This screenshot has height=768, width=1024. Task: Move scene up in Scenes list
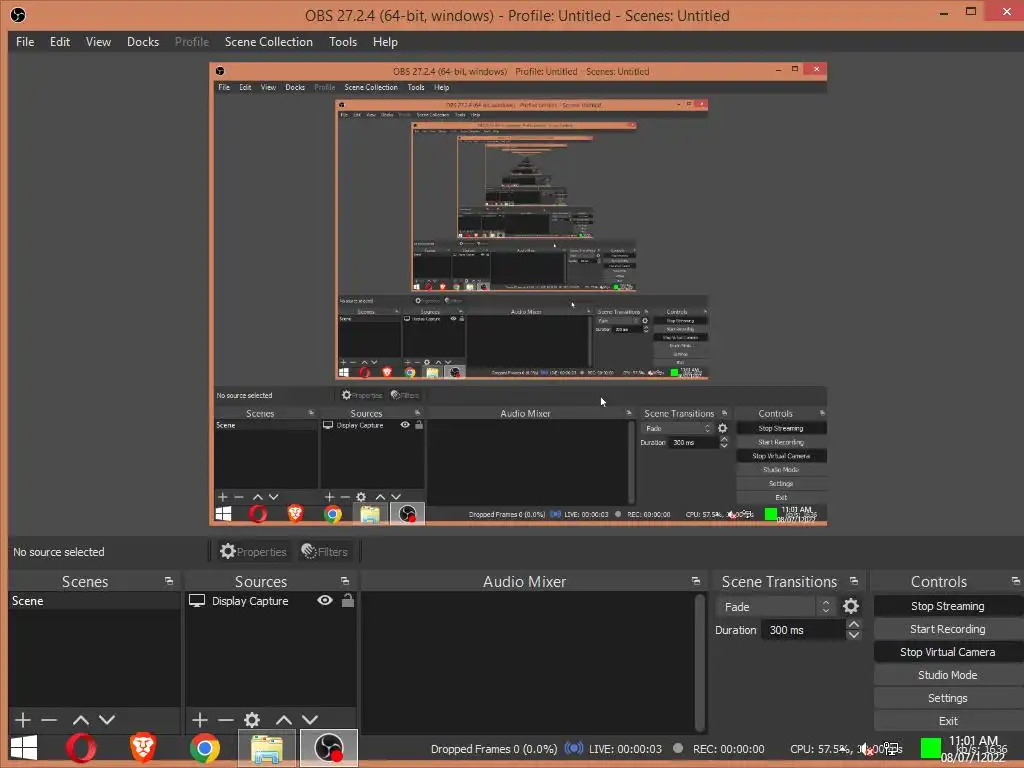[x=80, y=720]
